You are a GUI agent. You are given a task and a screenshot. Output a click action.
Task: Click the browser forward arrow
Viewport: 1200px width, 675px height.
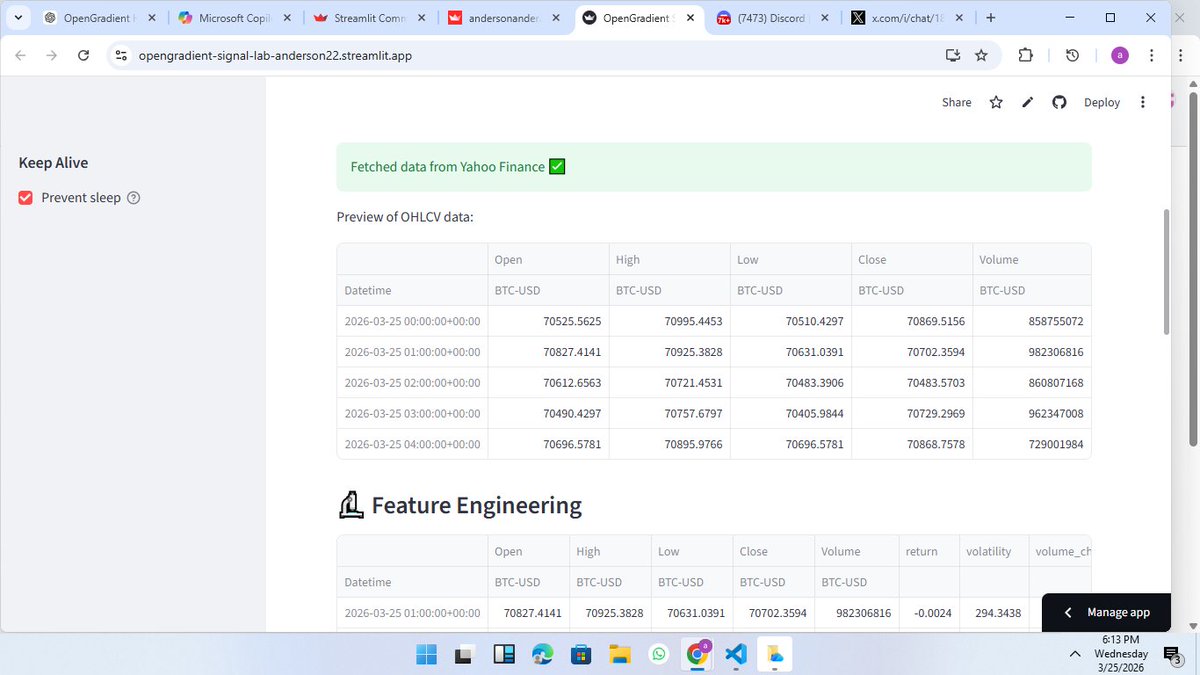pos(52,56)
